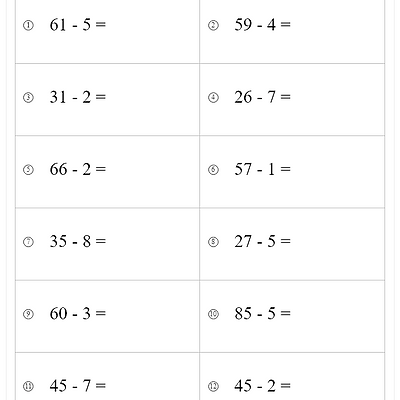Select the problem 61 - 5 =
This screenshot has width=400, height=400.
(x=78, y=24)
